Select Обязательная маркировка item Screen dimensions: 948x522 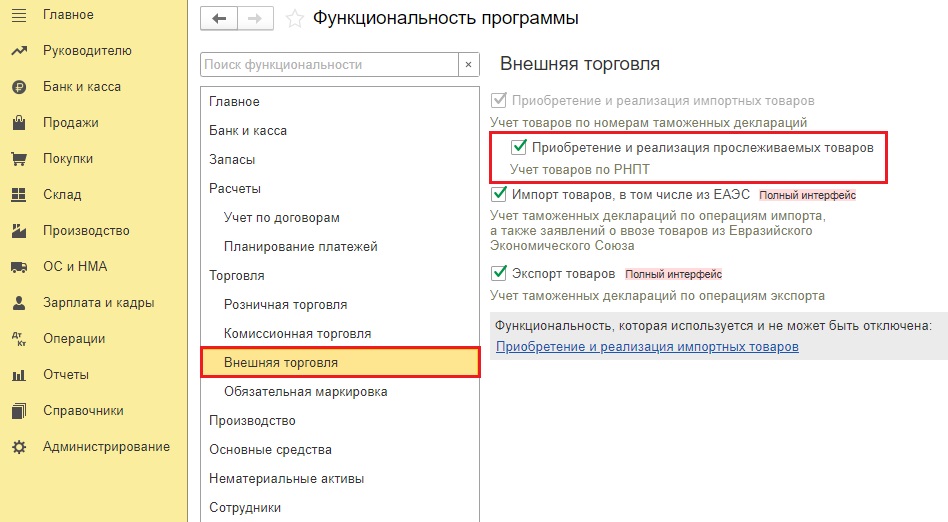pyautogui.click(x=340, y=392)
